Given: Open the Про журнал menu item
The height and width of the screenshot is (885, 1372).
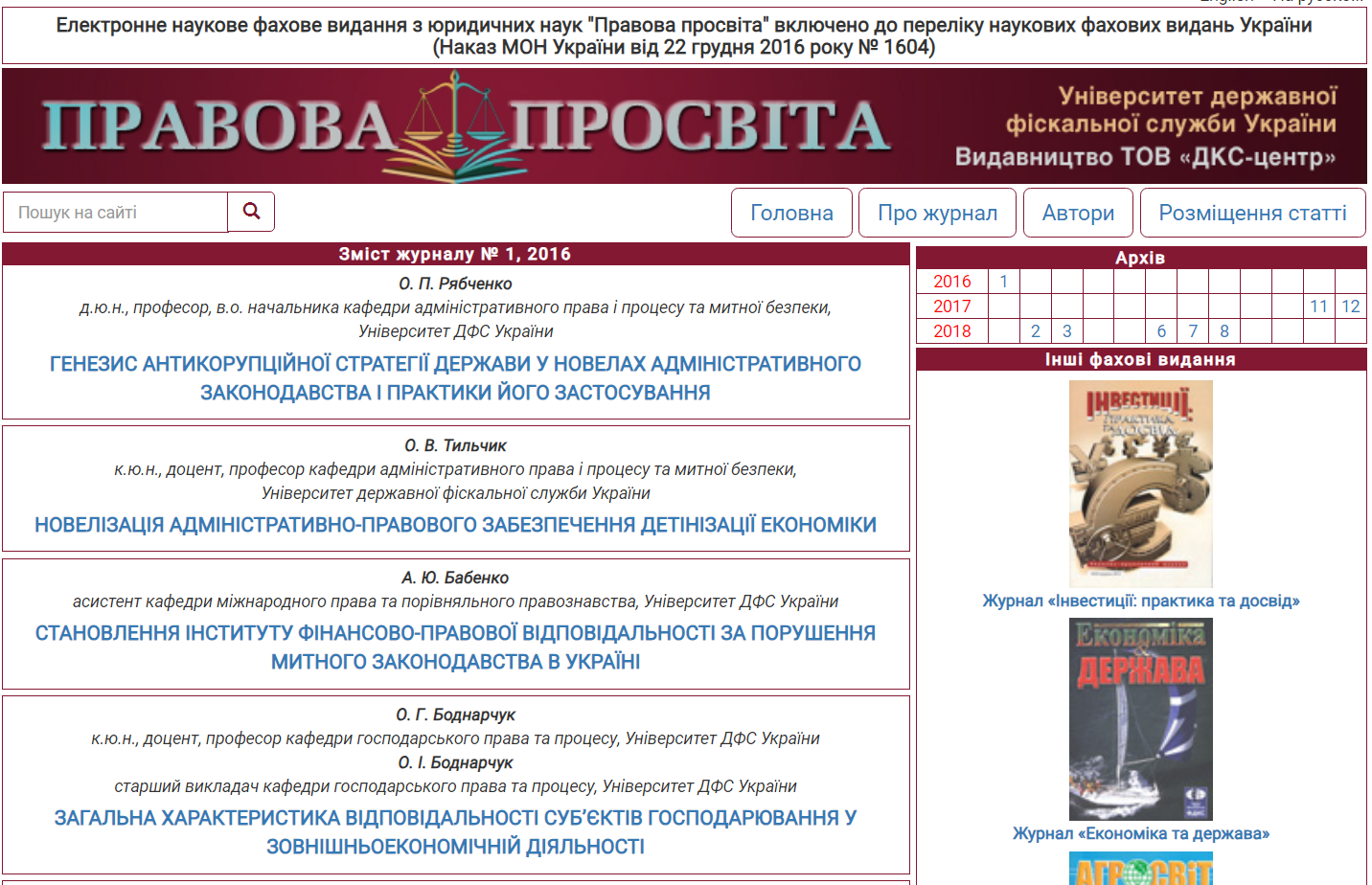Looking at the screenshot, I should coord(938,213).
